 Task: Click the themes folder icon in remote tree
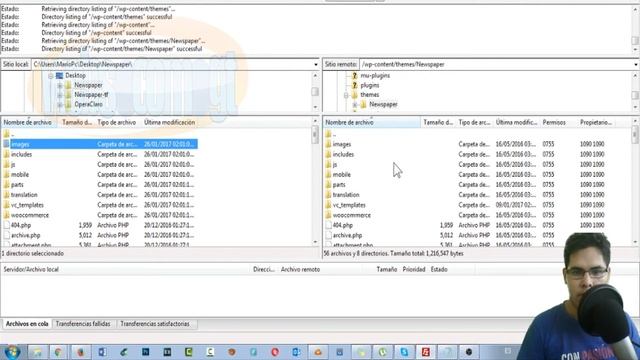coord(354,95)
